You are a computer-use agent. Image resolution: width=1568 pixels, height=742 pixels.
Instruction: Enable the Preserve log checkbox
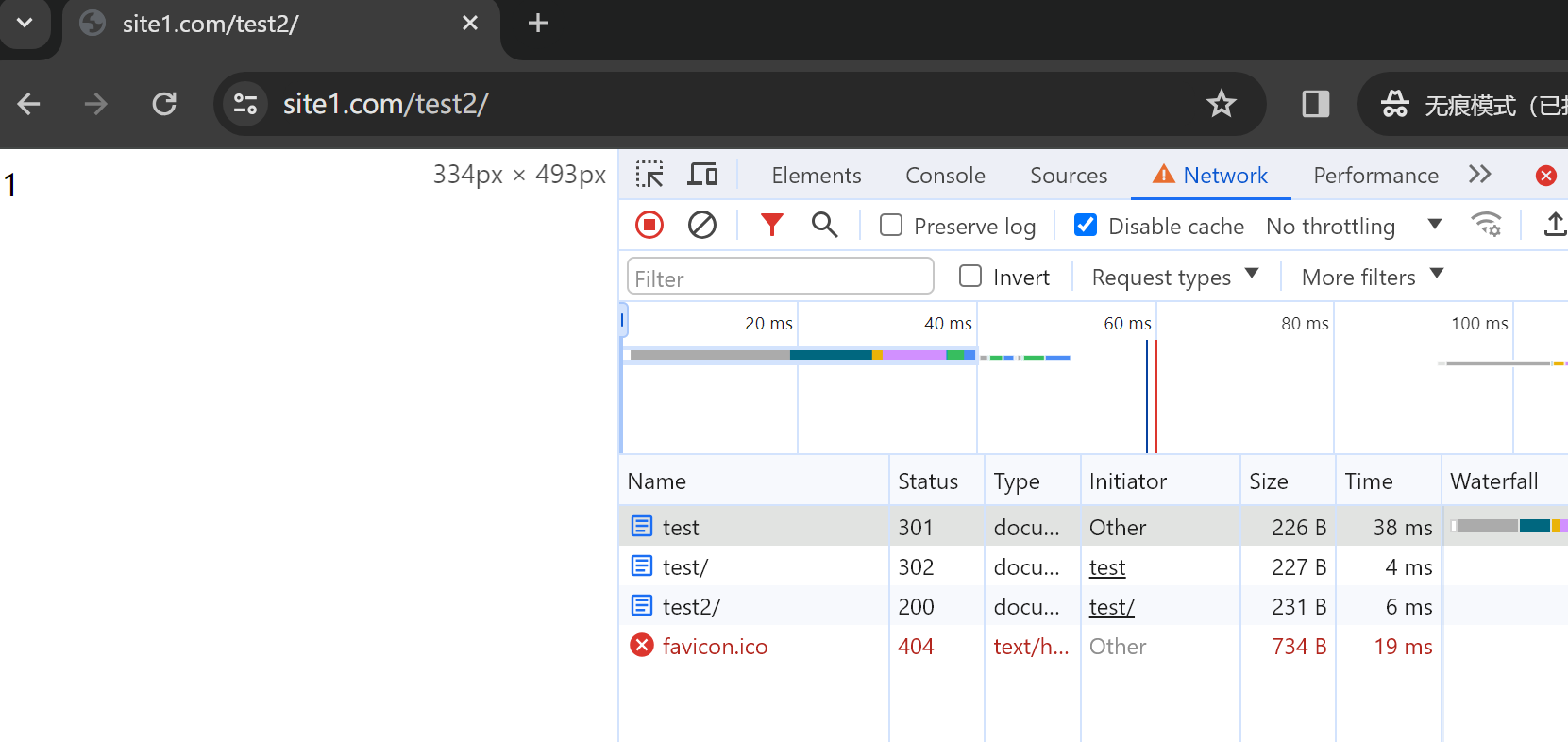[891, 226]
